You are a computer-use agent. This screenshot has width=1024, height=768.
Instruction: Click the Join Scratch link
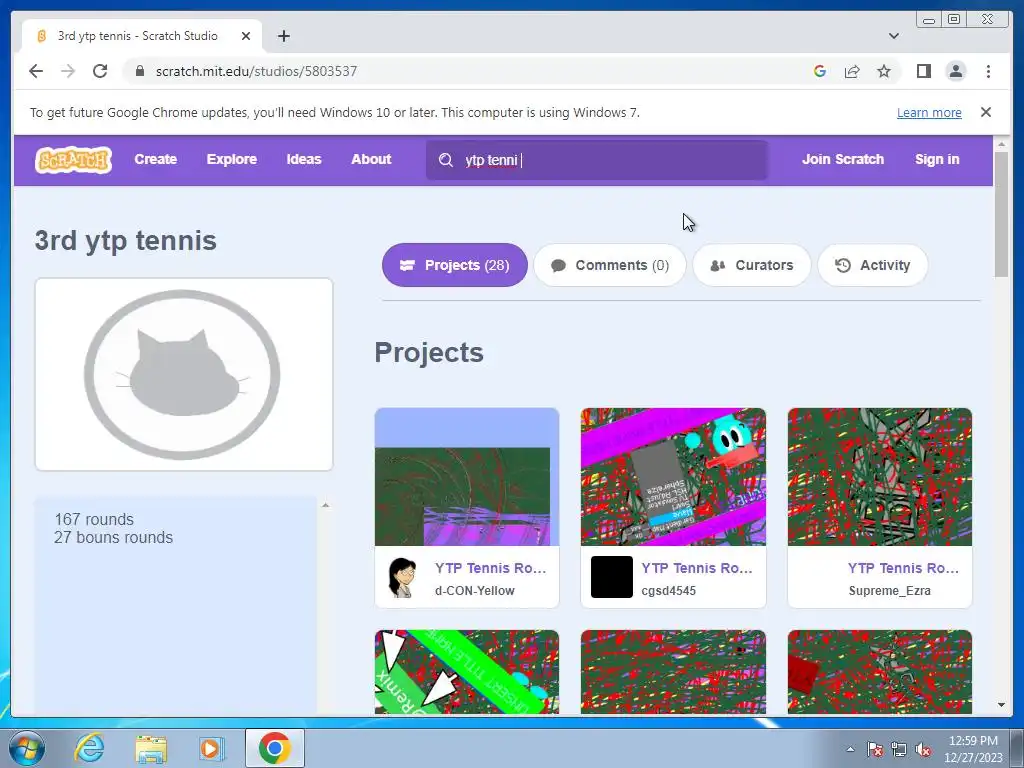point(843,159)
